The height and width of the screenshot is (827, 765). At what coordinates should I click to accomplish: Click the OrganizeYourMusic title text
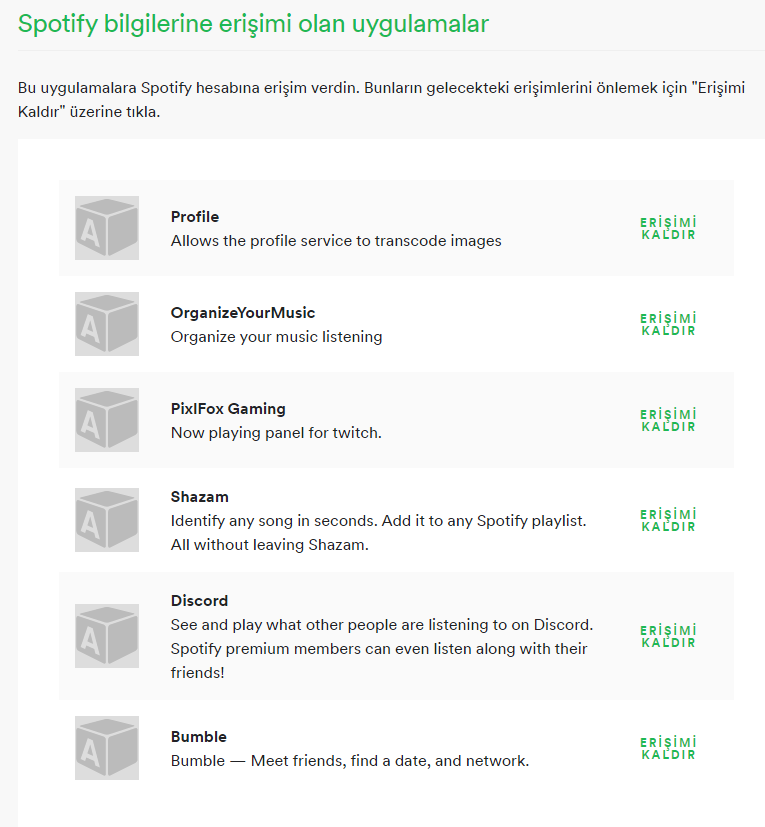(x=243, y=313)
